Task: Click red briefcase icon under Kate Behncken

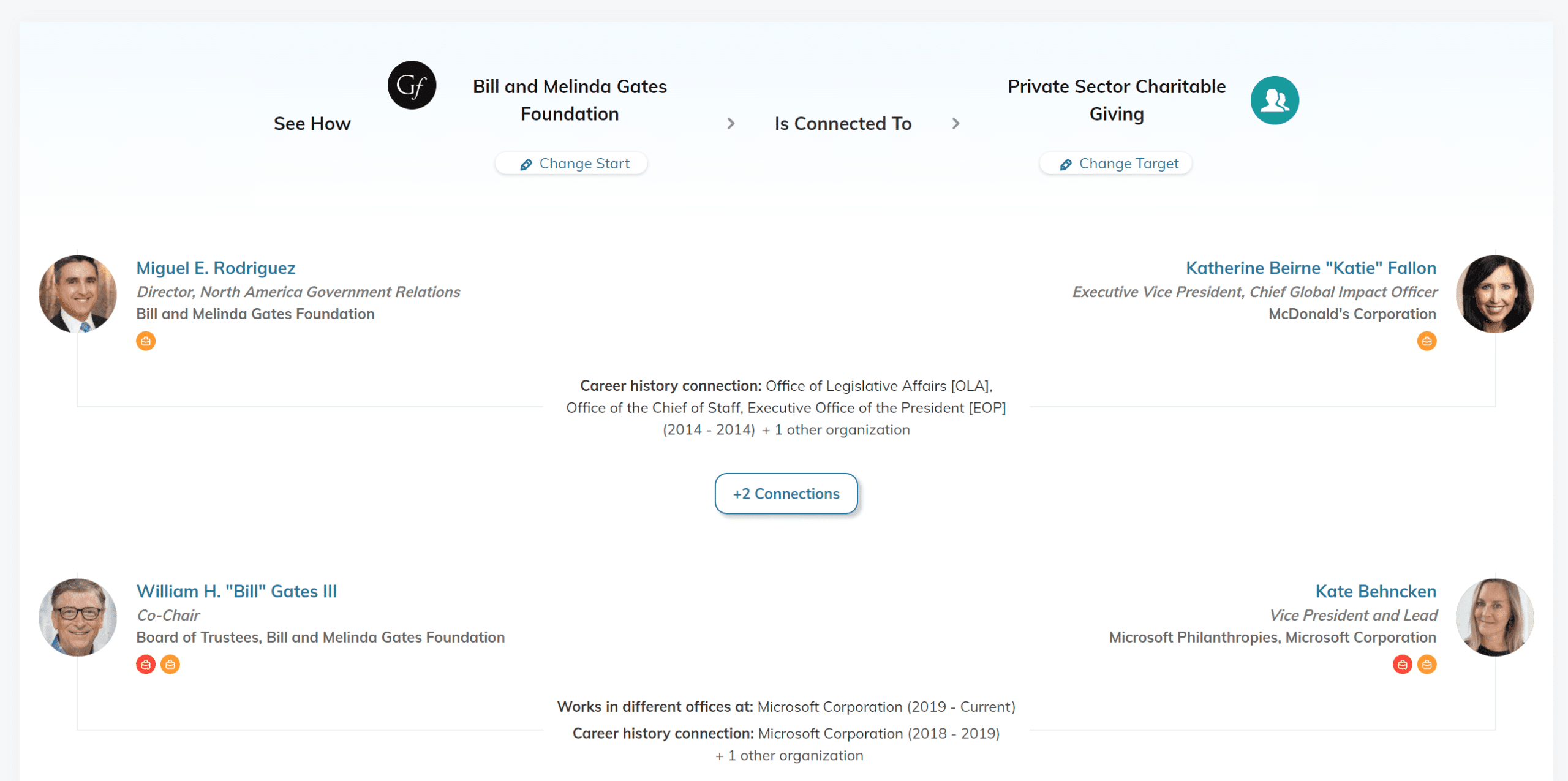Action: click(x=1402, y=665)
